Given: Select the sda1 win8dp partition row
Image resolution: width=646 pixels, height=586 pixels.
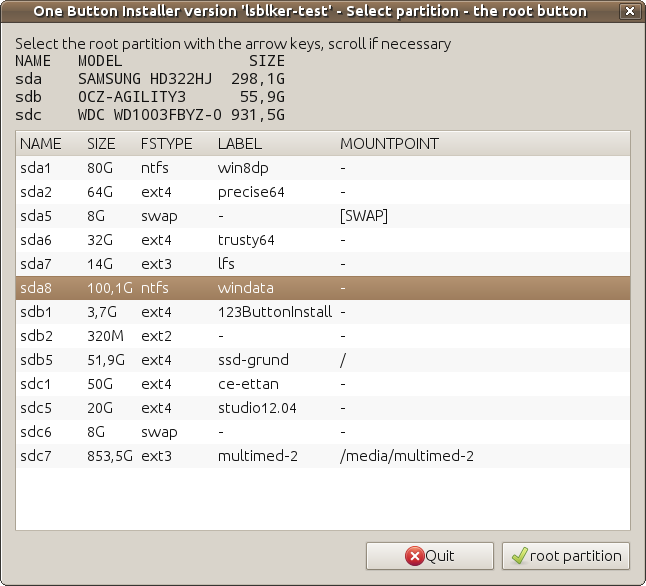Looking at the screenshot, I should [322, 168].
